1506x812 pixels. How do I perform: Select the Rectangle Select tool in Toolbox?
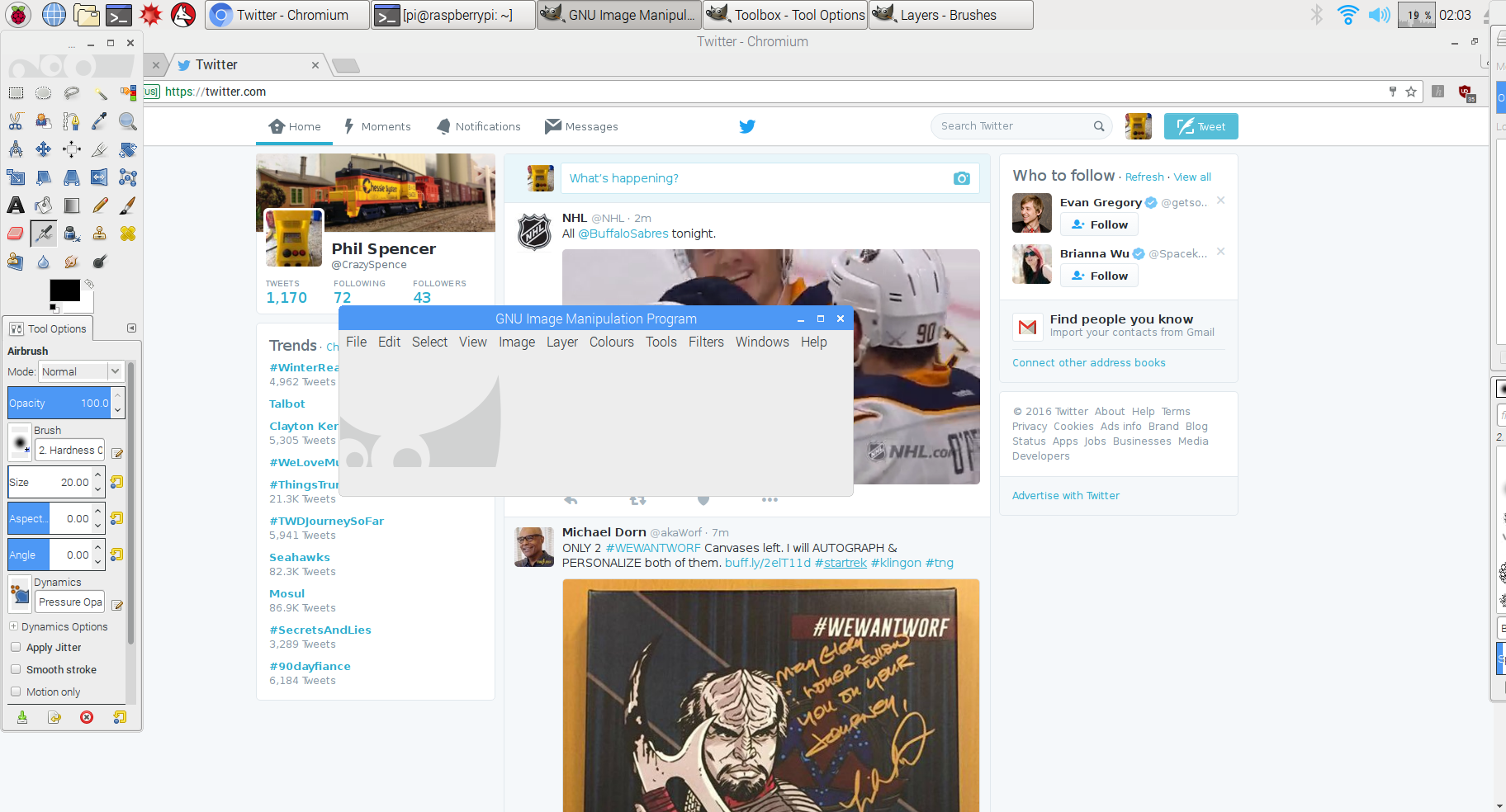[x=16, y=93]
